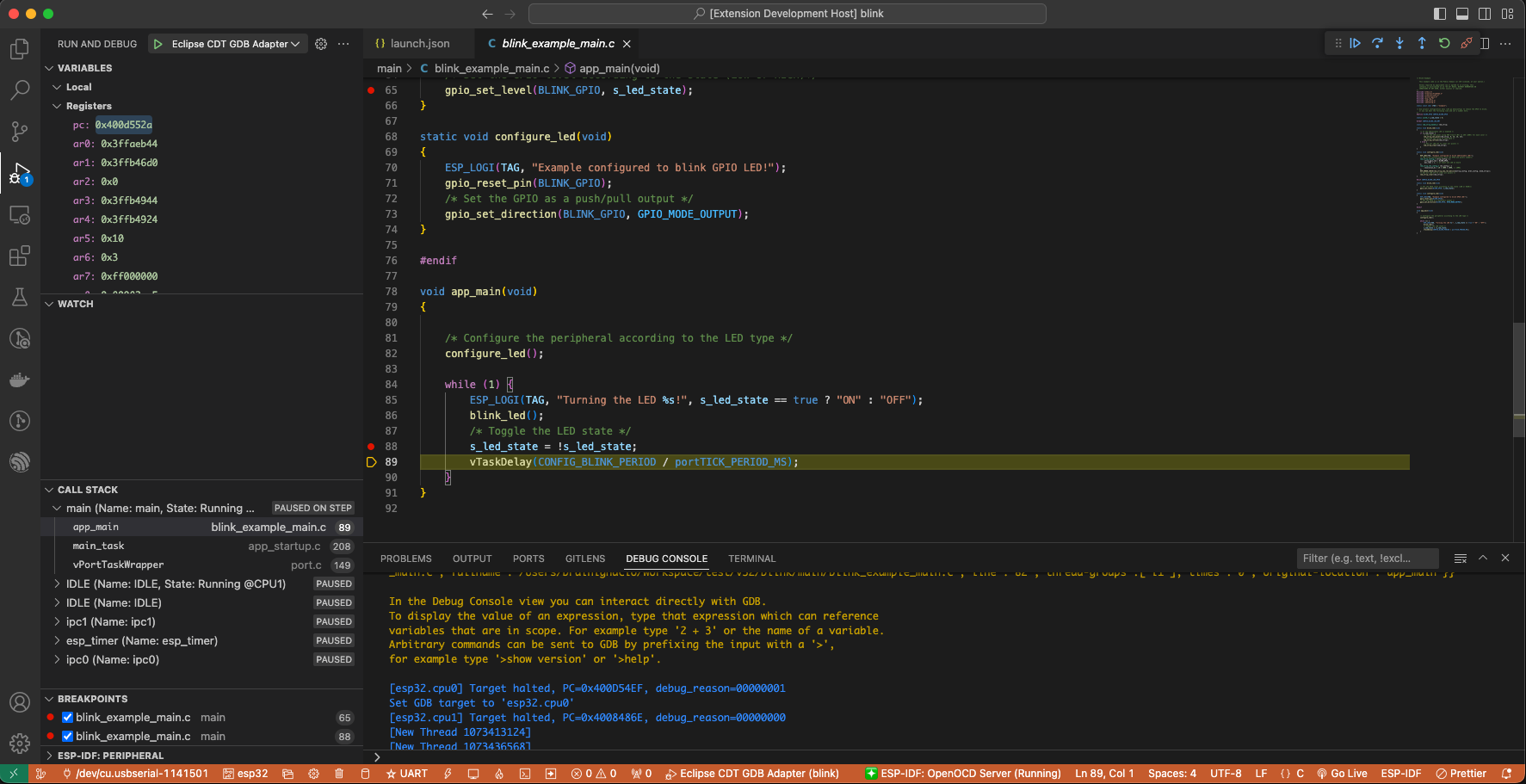Uncheck the line 88 breakpoint

click(67, 737)
